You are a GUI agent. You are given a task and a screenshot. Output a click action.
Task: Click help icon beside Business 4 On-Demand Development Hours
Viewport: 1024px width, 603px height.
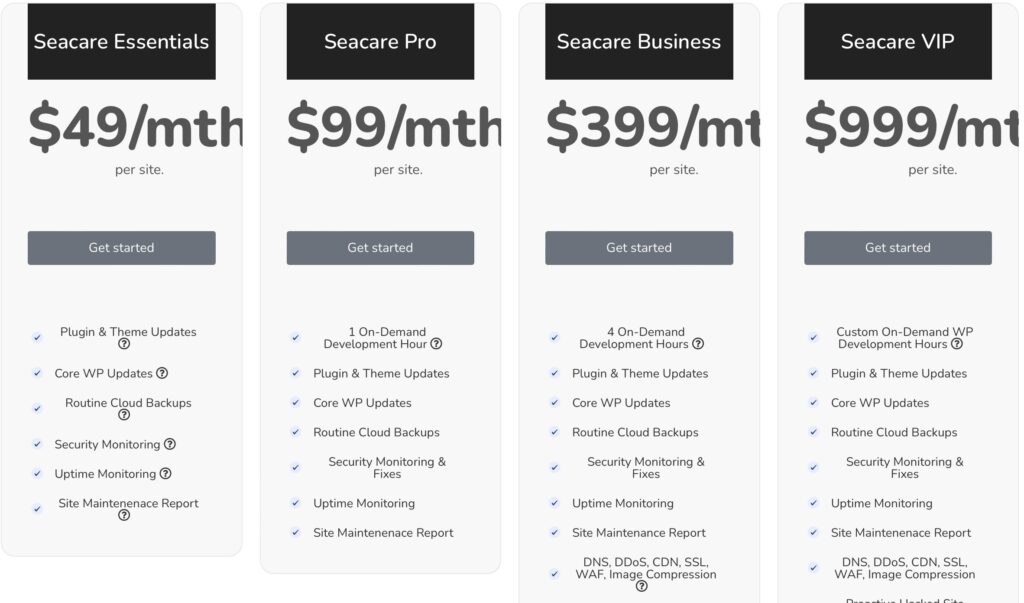(x=698, y=344)
